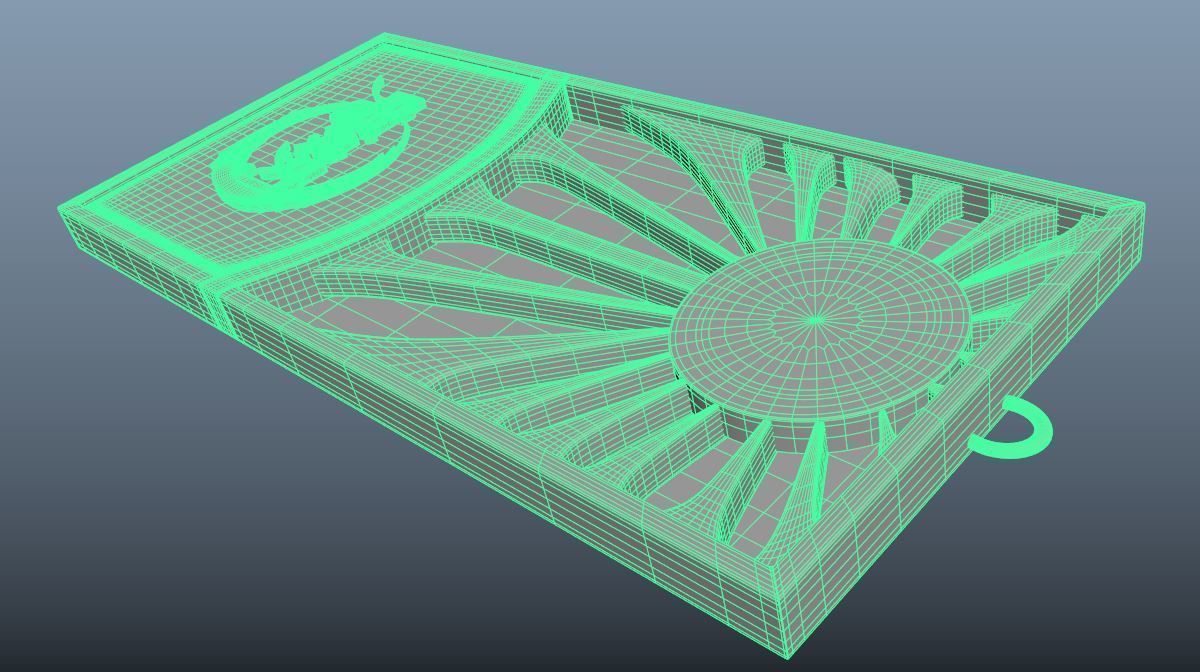Click the oval logo emblem on panel
1200x672 pixels.
(x=320, y=146)
